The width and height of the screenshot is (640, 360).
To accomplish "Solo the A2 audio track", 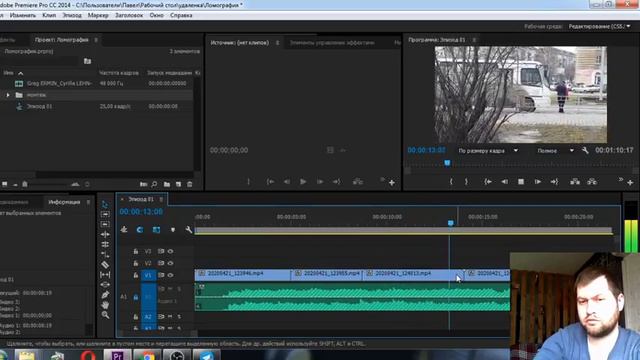I will (x=179, y=317).
